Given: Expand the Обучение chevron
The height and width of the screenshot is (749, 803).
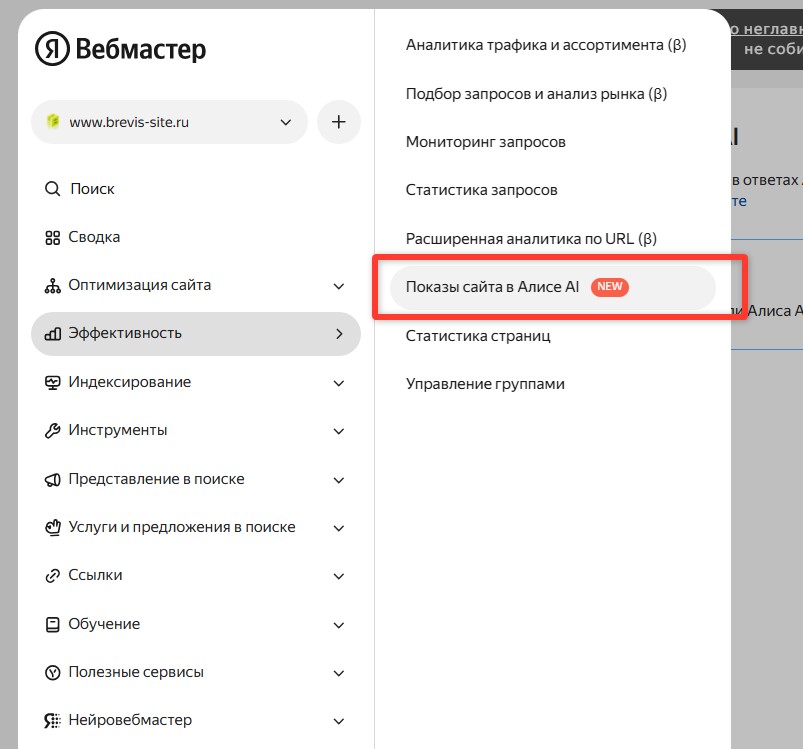Looking at the screenshot, I should pyautogui.click(x=339, y=625).
